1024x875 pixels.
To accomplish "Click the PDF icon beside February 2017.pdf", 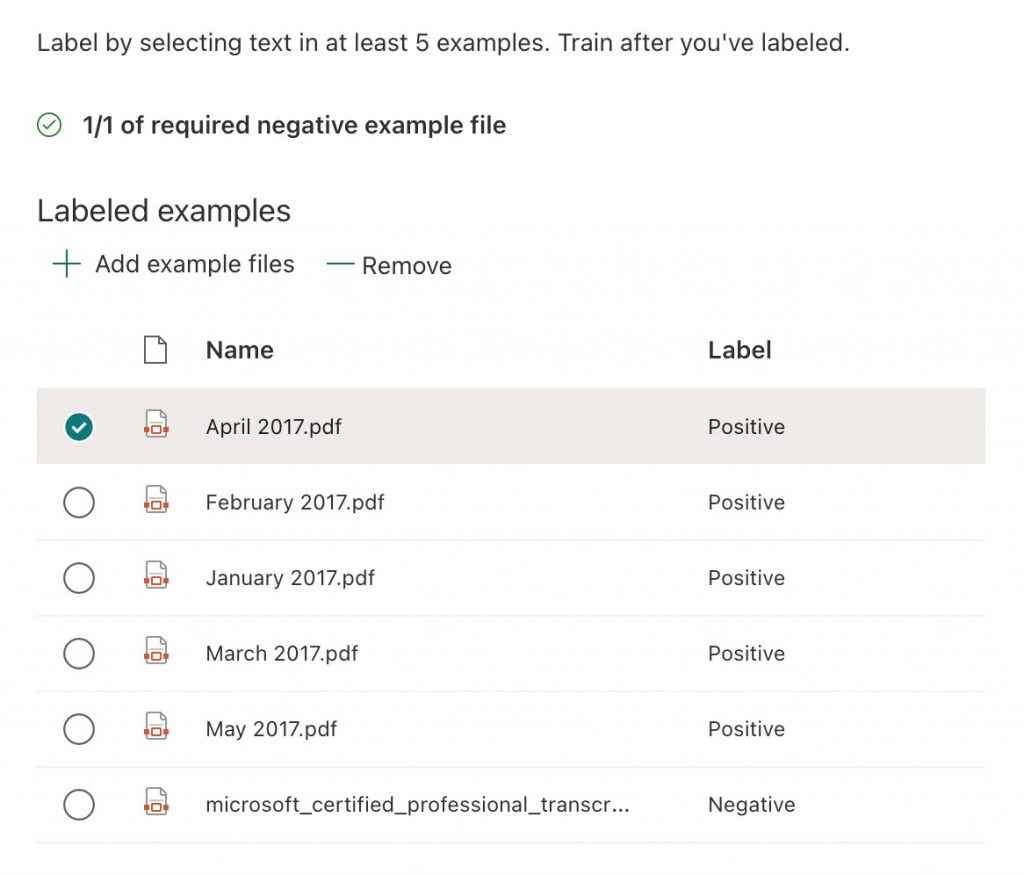I will tap(156, 502).
